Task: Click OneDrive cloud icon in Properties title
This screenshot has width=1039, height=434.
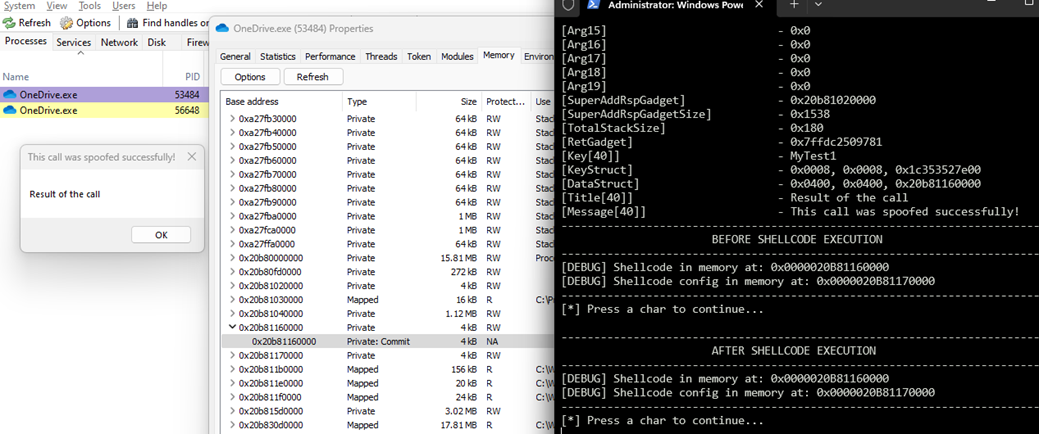Action: coord(222,28)
